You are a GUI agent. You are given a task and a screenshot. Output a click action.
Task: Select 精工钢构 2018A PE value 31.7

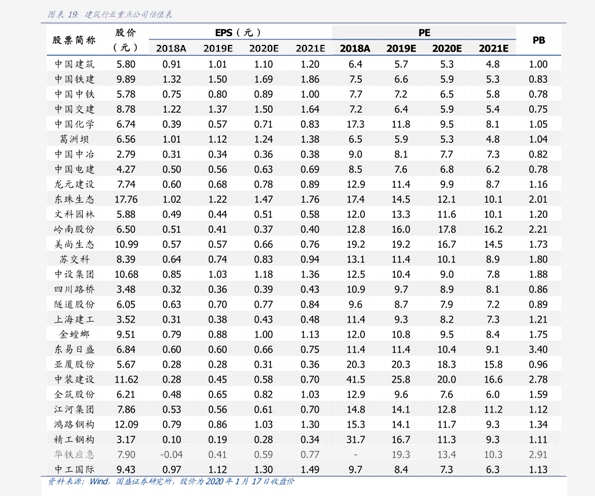pos(356,439)
